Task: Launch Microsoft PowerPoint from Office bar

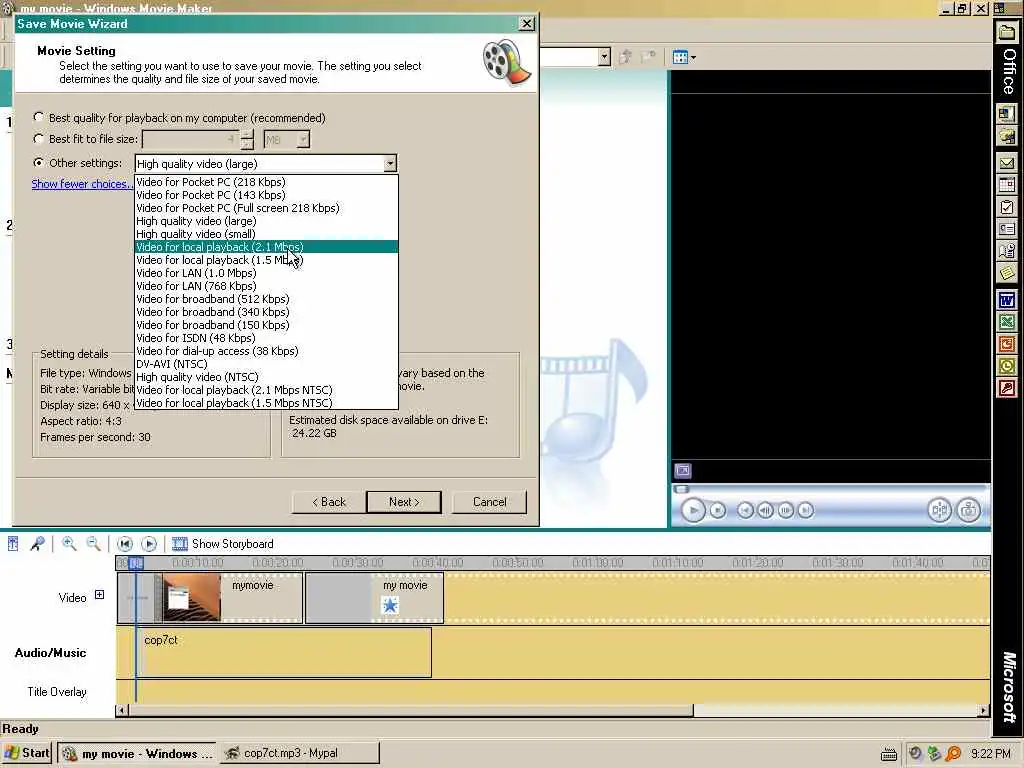Action: pyautogui.click(x=1007, y=344)
